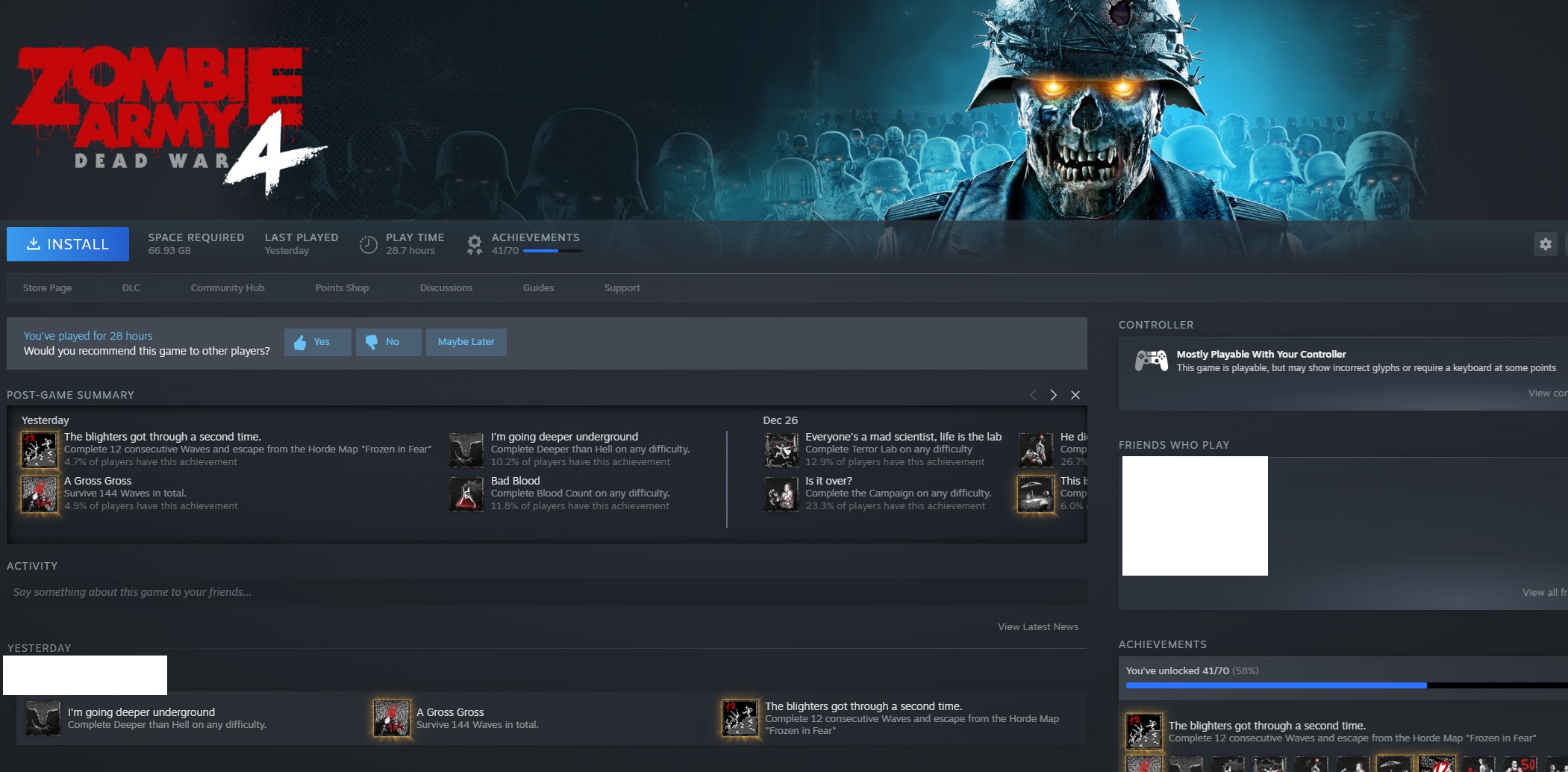
Task: Open 'Everyone's a mad scientist' achievement icon
Action: click(781, 449)
